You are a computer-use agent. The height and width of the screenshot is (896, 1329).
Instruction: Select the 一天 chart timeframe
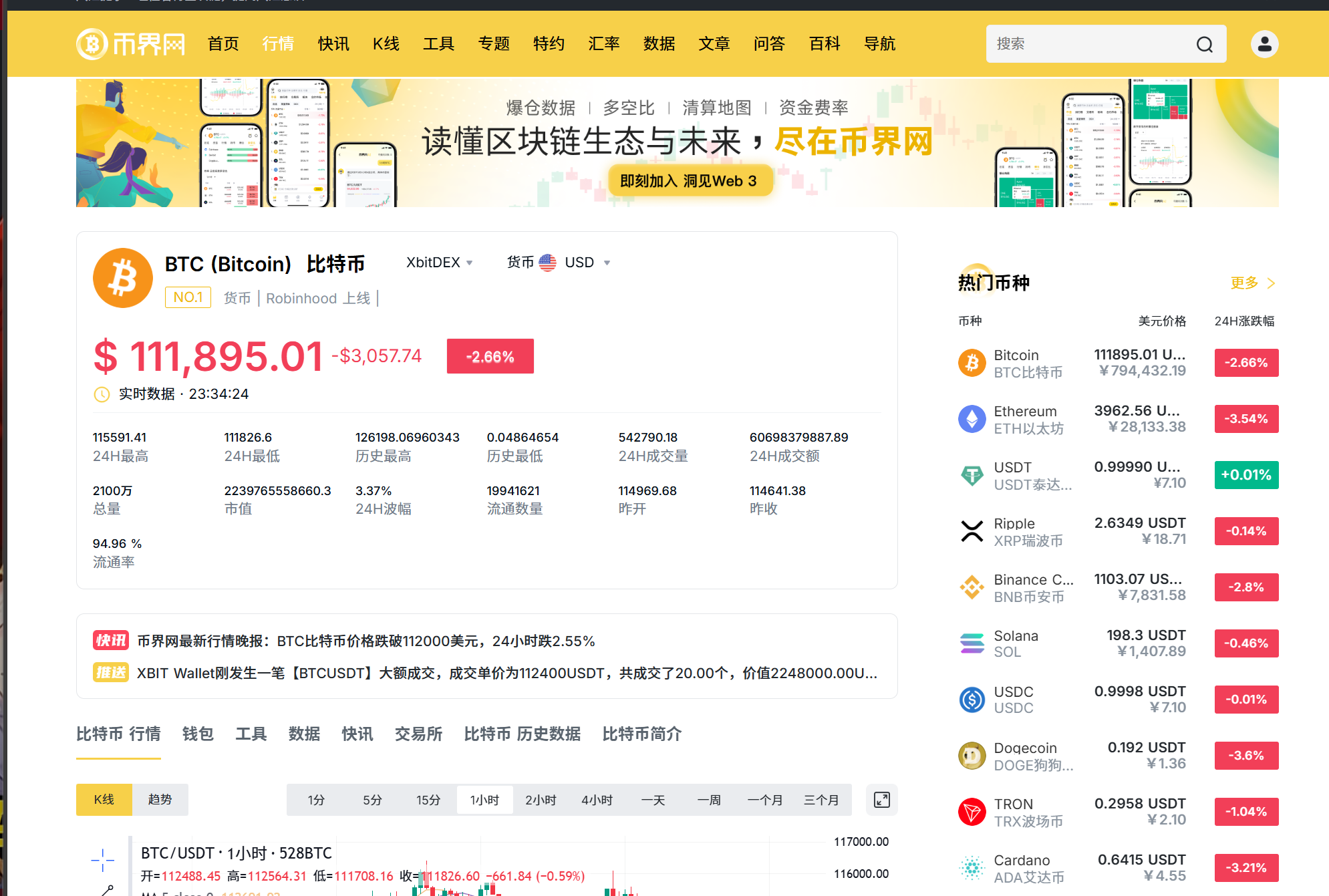click(x=653, y=800)
